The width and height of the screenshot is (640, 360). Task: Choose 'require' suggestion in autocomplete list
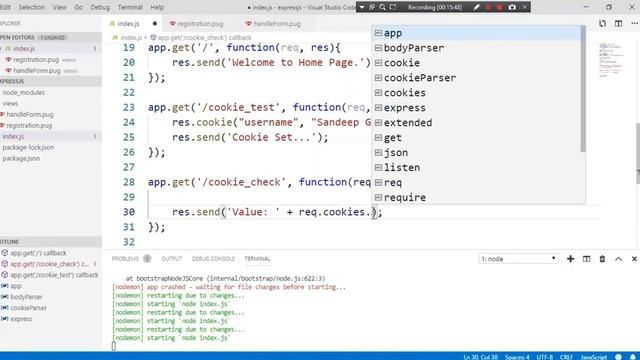point(476,198)
